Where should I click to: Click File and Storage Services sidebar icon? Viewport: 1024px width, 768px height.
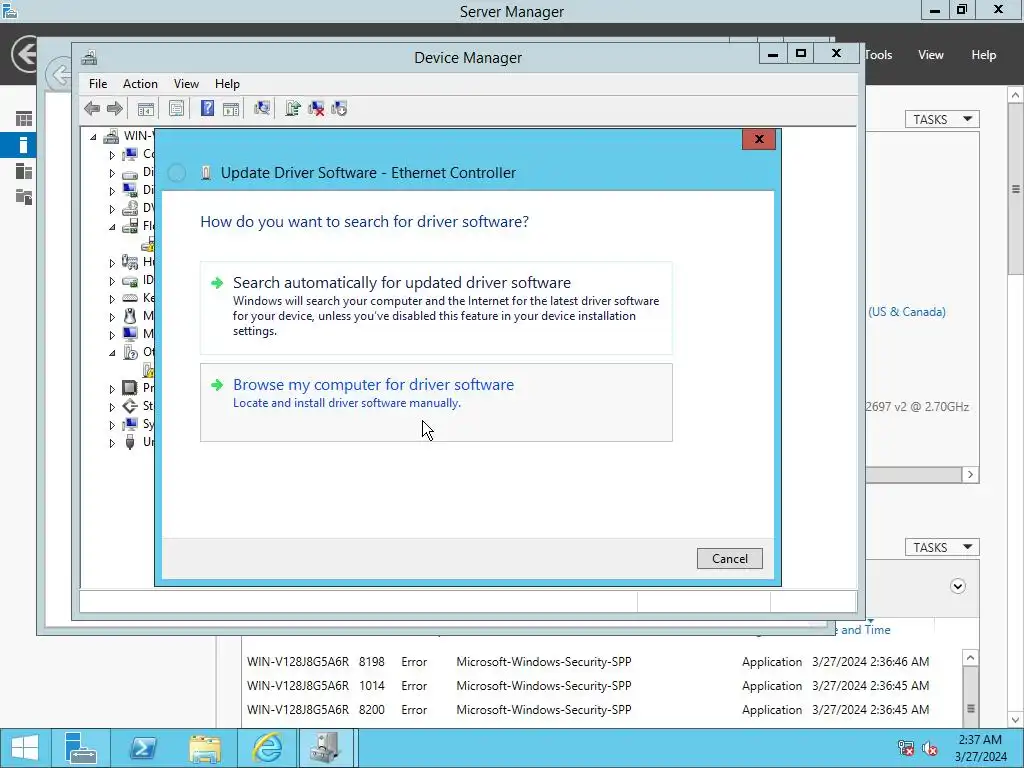[24, 197]
